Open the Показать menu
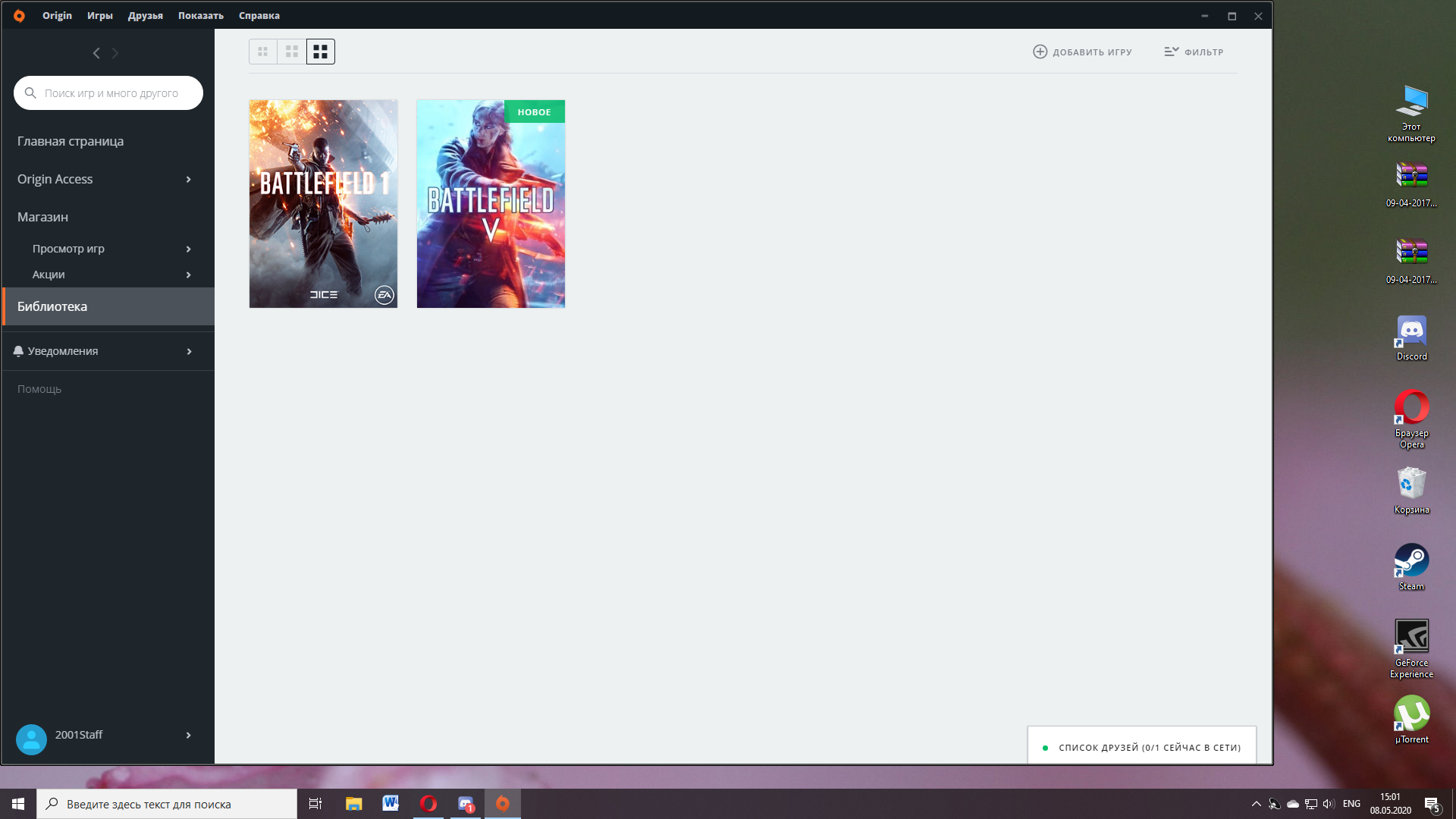Screen dimensions: 1456x819 click(x=201, y=15)
